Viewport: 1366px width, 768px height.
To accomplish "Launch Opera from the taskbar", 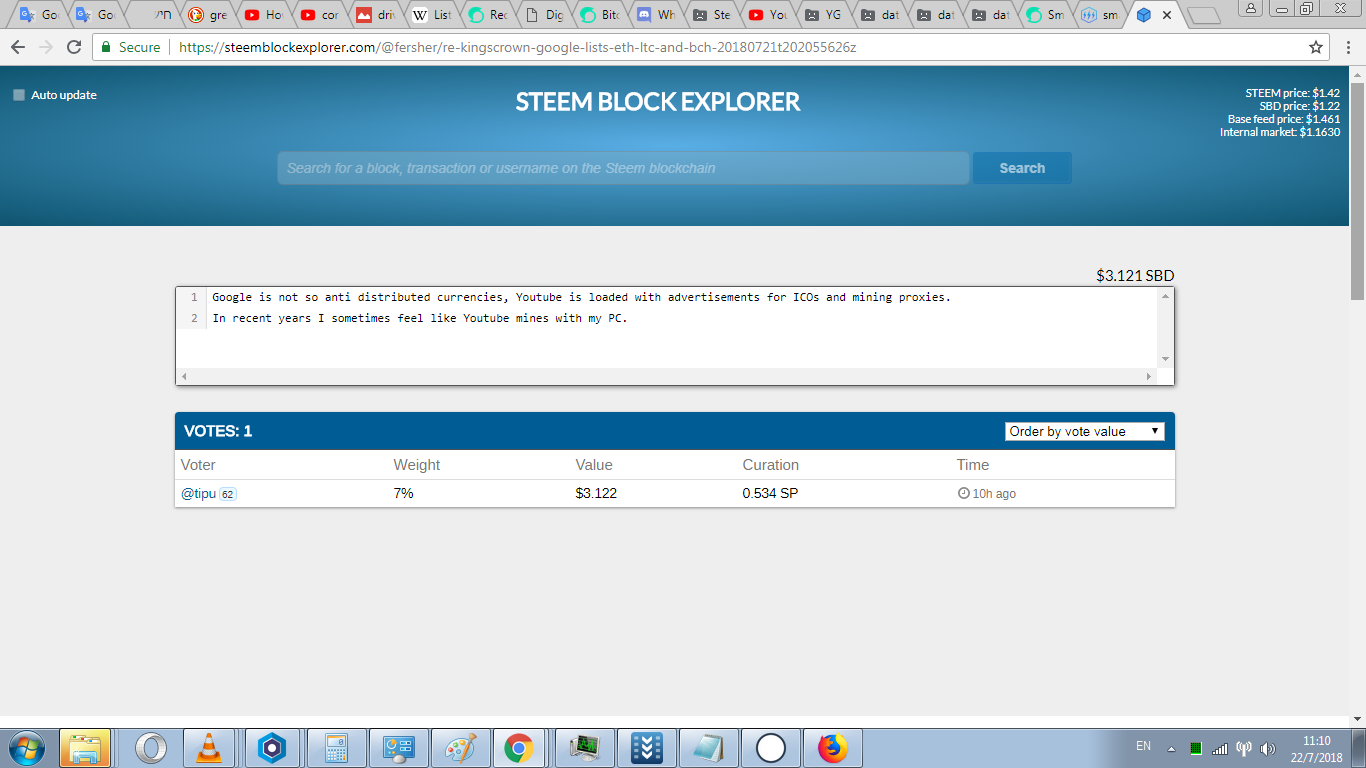I will (x=150, y=748).
